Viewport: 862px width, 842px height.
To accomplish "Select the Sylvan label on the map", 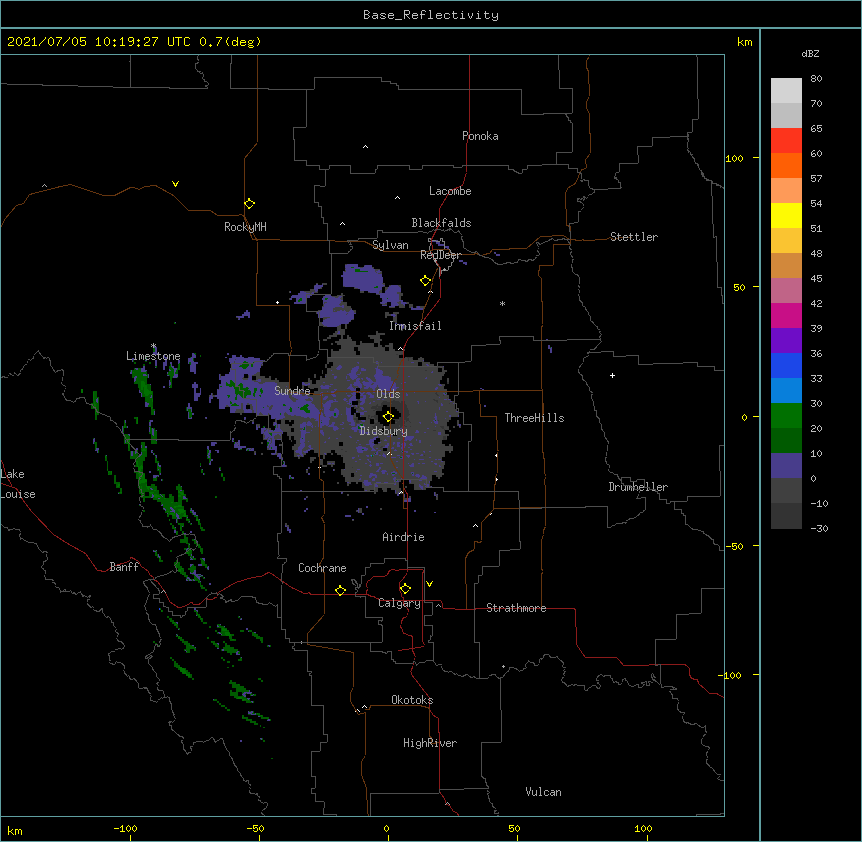I will click(390, 245).
